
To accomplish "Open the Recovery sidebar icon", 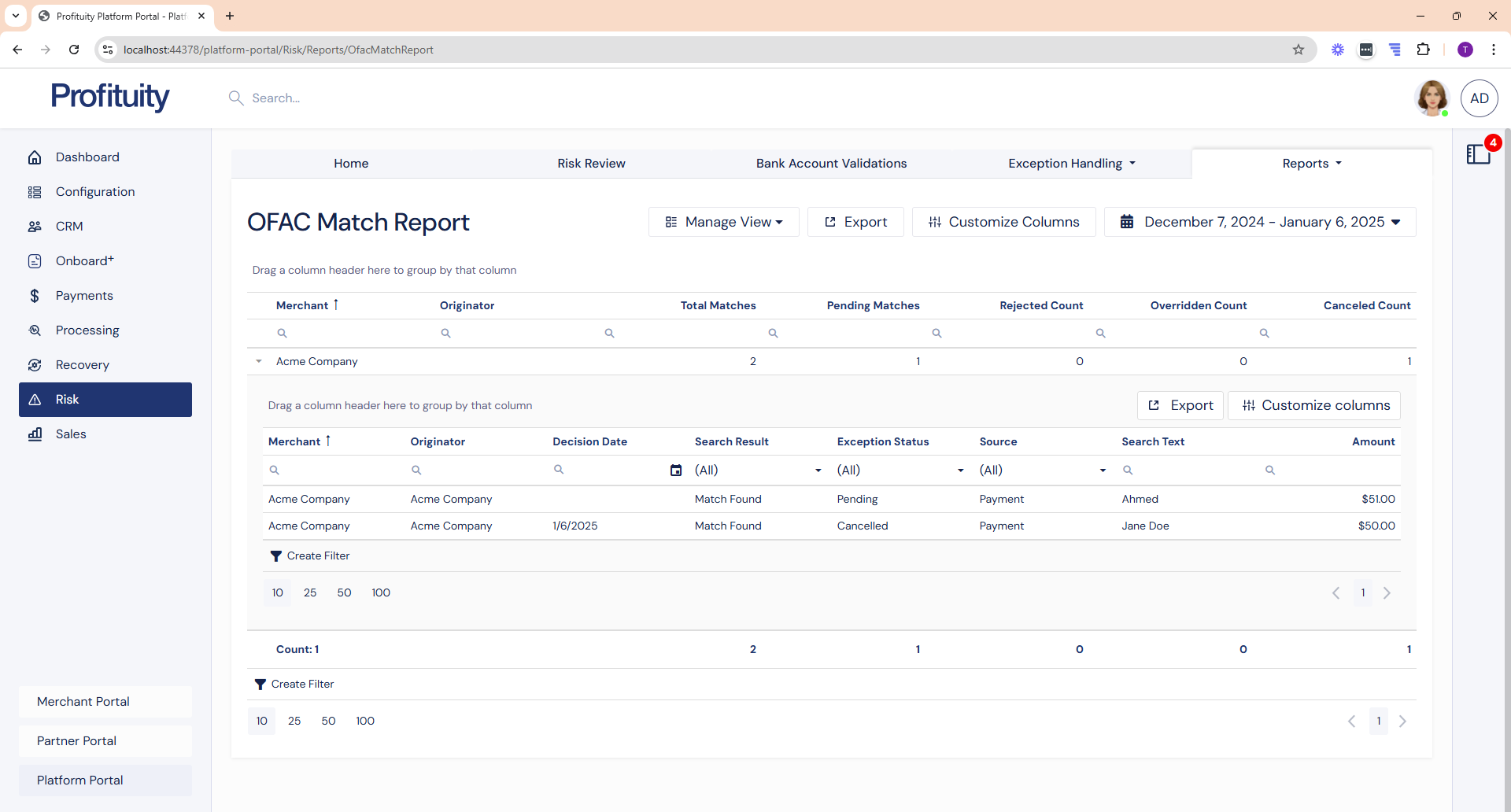I will pyautogui.click(x=35, y=365).
